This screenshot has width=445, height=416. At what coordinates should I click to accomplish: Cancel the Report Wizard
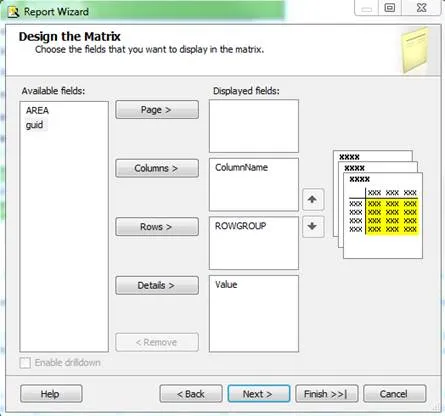[x=395, y=394]
